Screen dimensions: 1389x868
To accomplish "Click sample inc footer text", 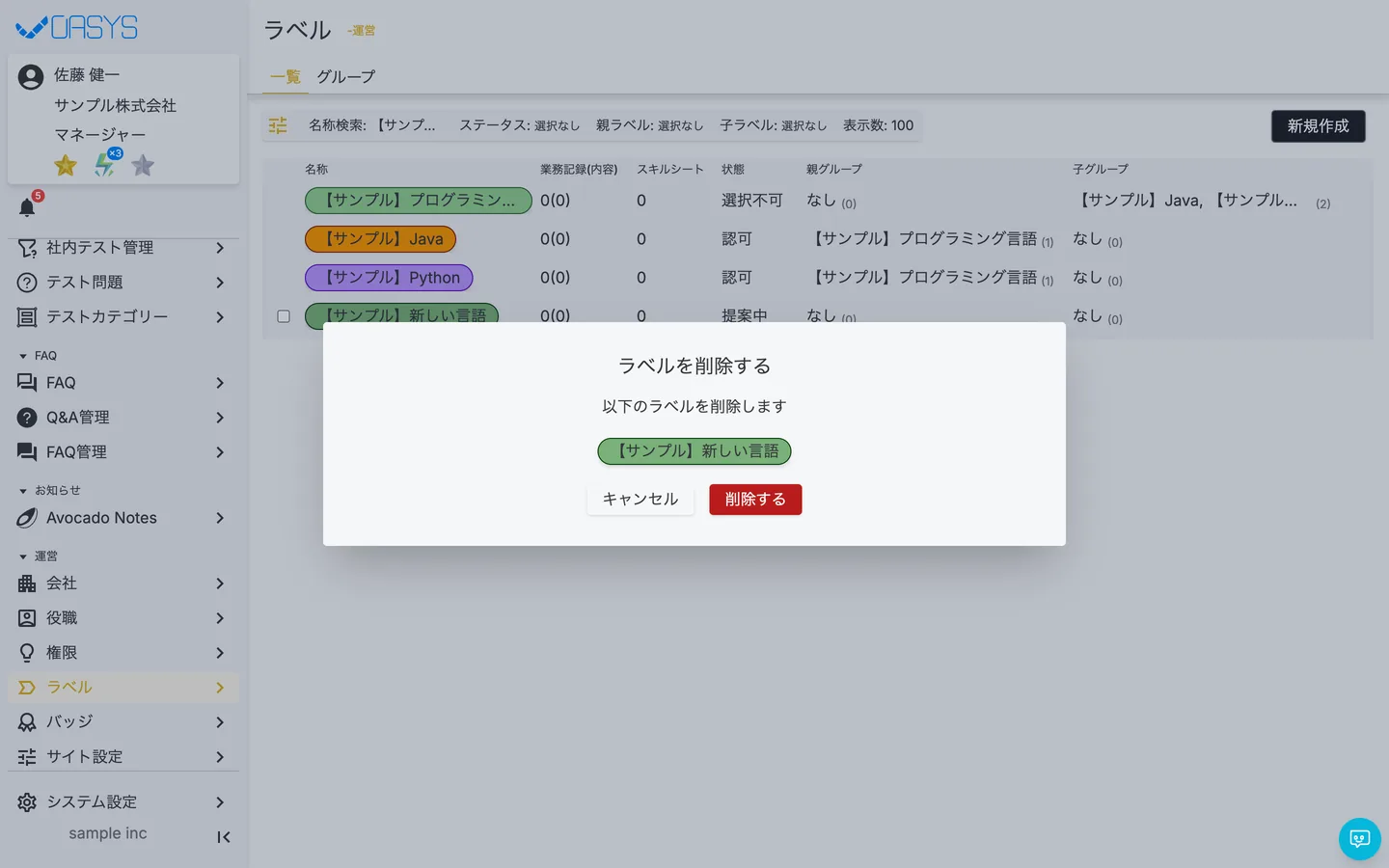I will (x=108, y=833).
